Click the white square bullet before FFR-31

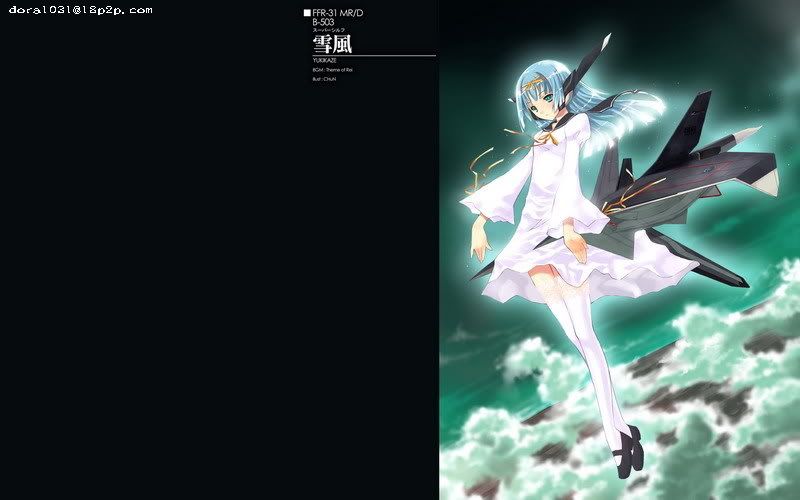point(307,13)
